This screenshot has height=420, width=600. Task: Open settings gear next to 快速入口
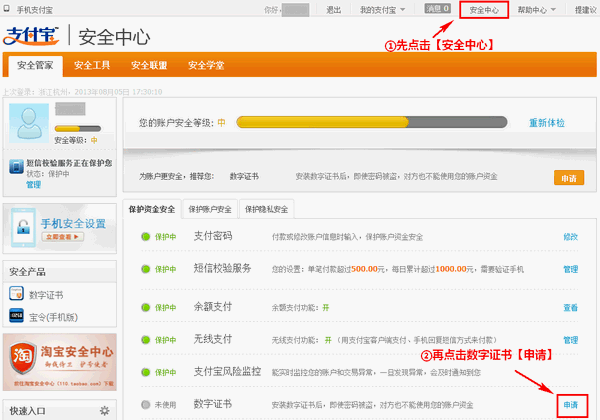pyautogui.click(x=104, y=411)
